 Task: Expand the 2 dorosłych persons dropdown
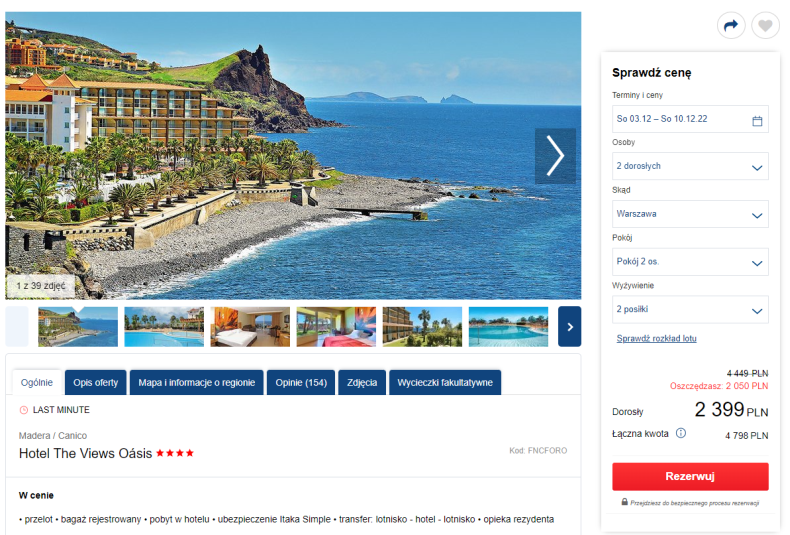click(x=690, y=166)
